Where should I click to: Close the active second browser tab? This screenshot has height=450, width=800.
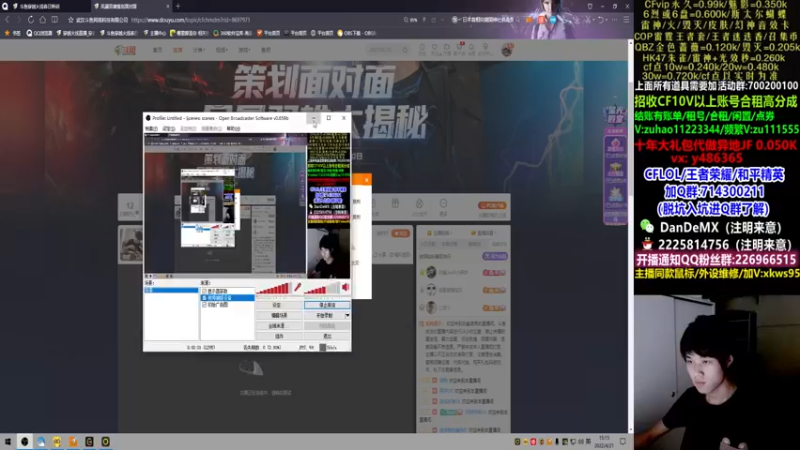point(167,6)
